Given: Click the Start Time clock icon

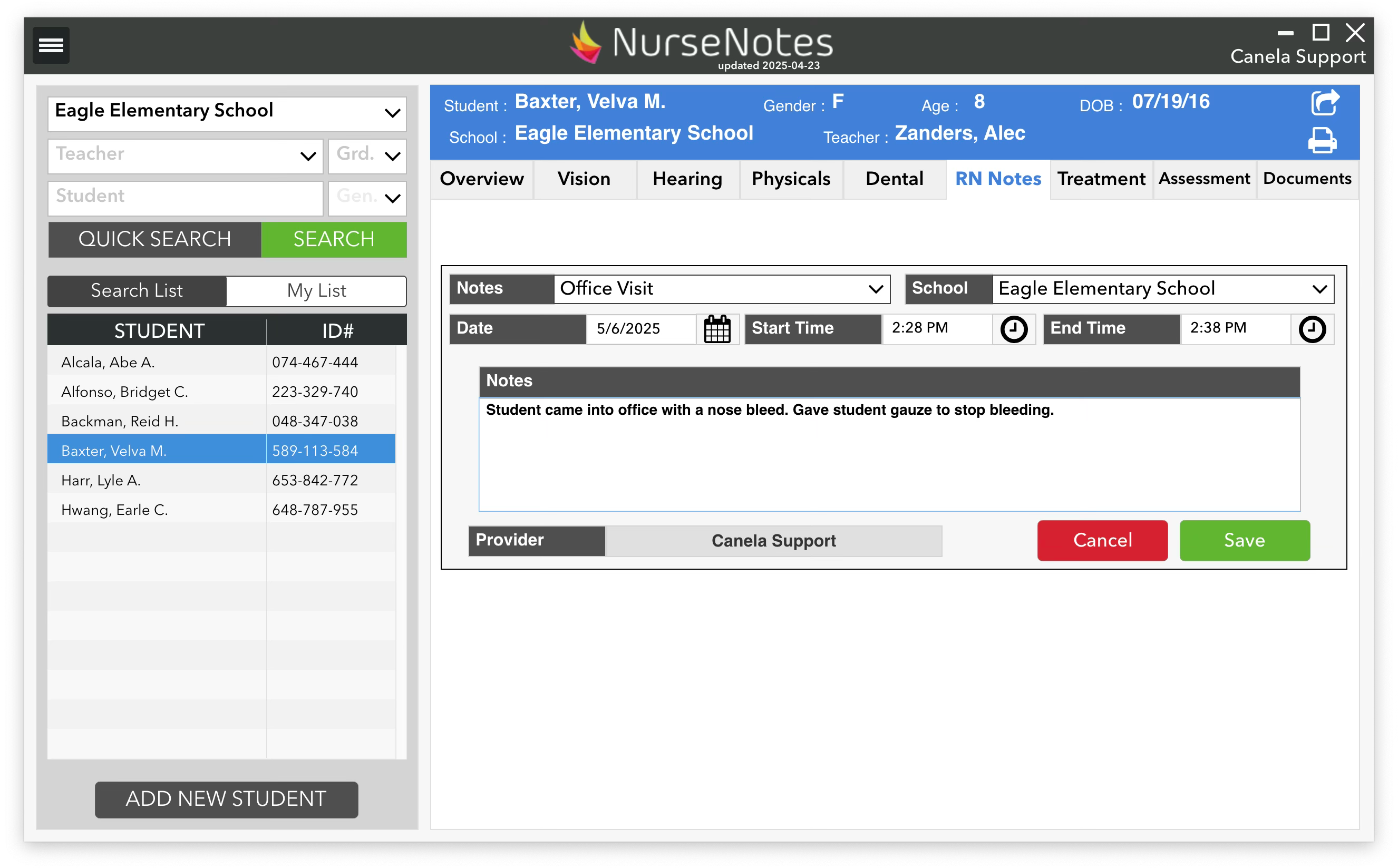Looking at the screenshot, I should 1014,329.
